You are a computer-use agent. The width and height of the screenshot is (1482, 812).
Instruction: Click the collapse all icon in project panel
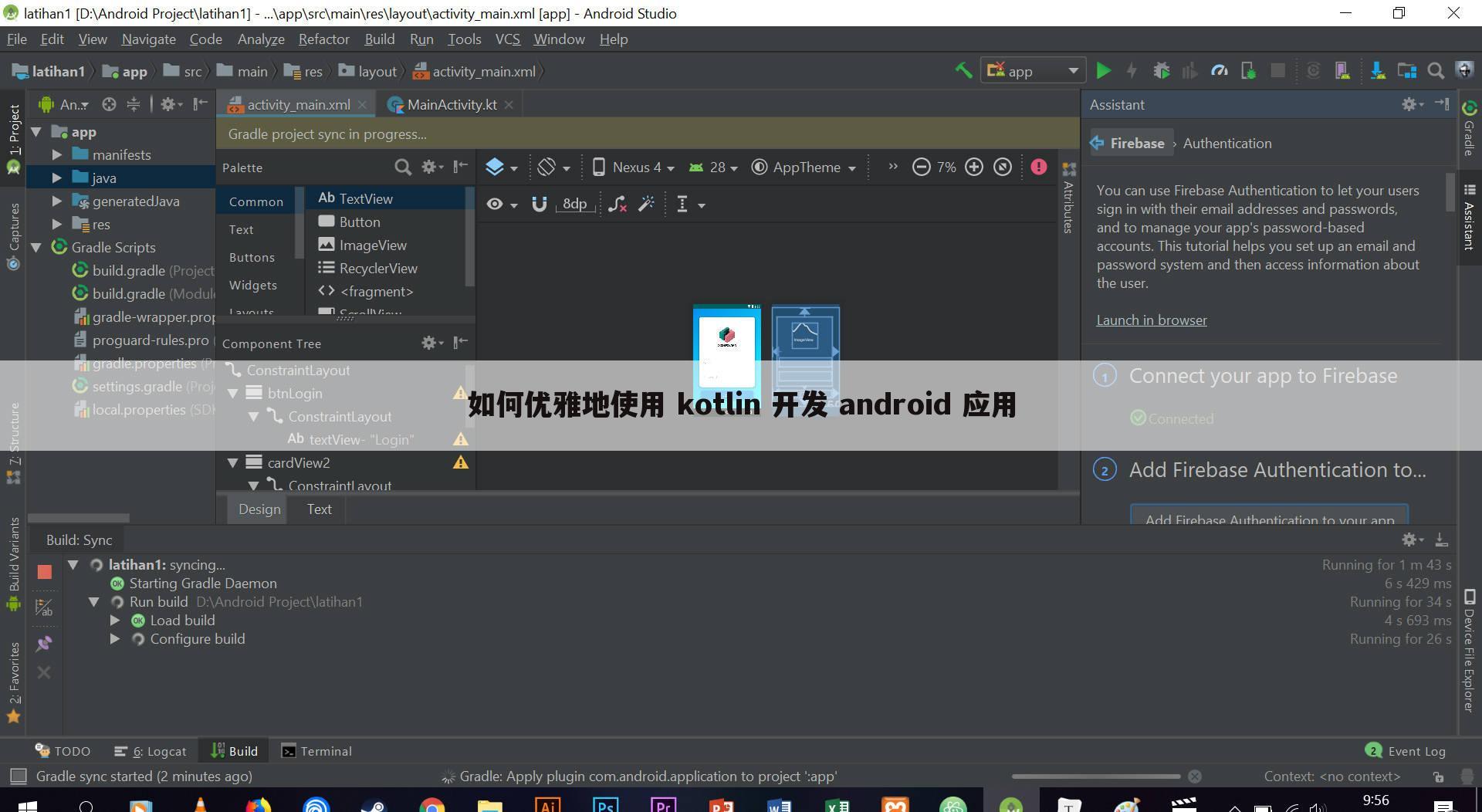tap(134, 104)
